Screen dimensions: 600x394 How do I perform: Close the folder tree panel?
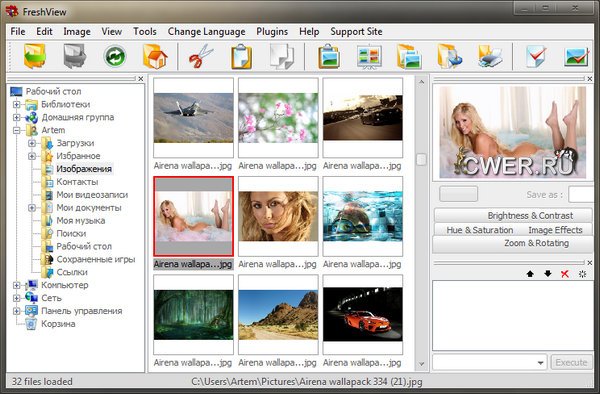140,78
